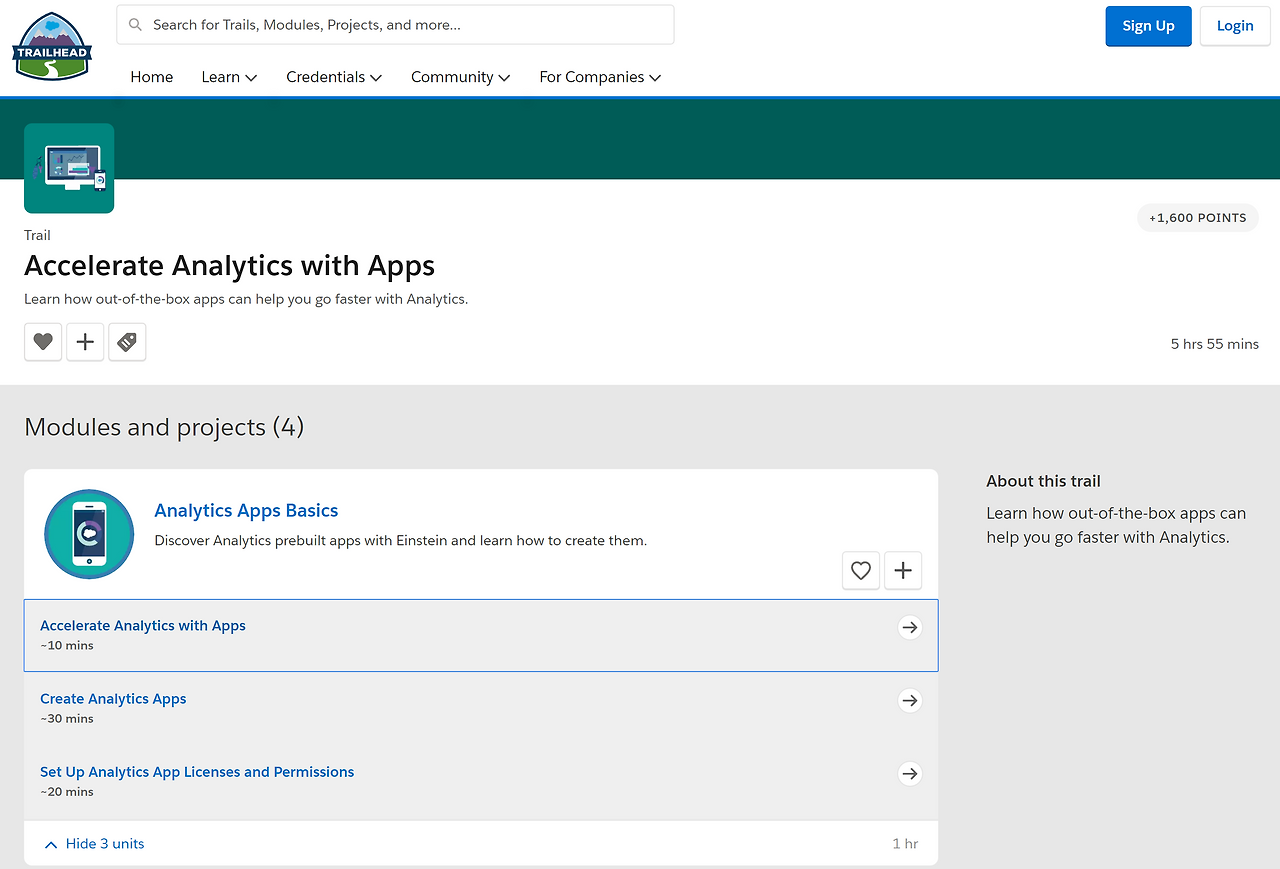Open the trail badge image

pos(69,168)
